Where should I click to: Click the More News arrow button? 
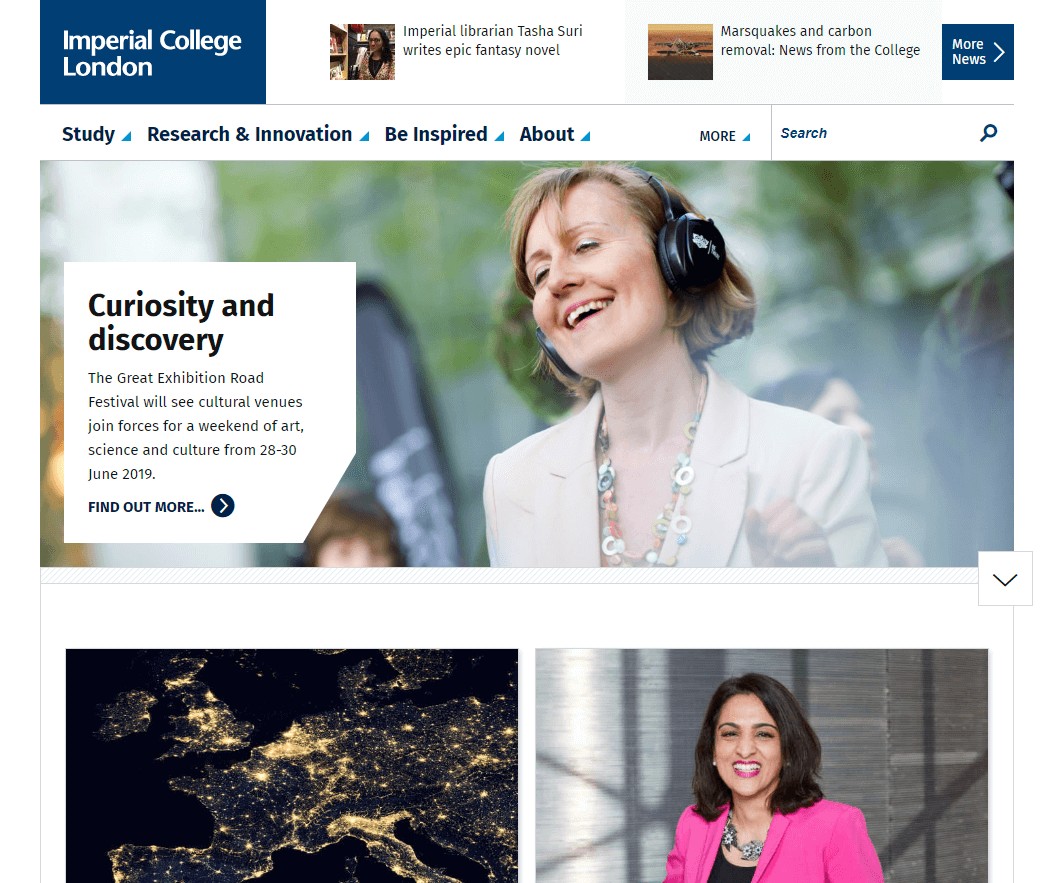click(x=977, y=52)
